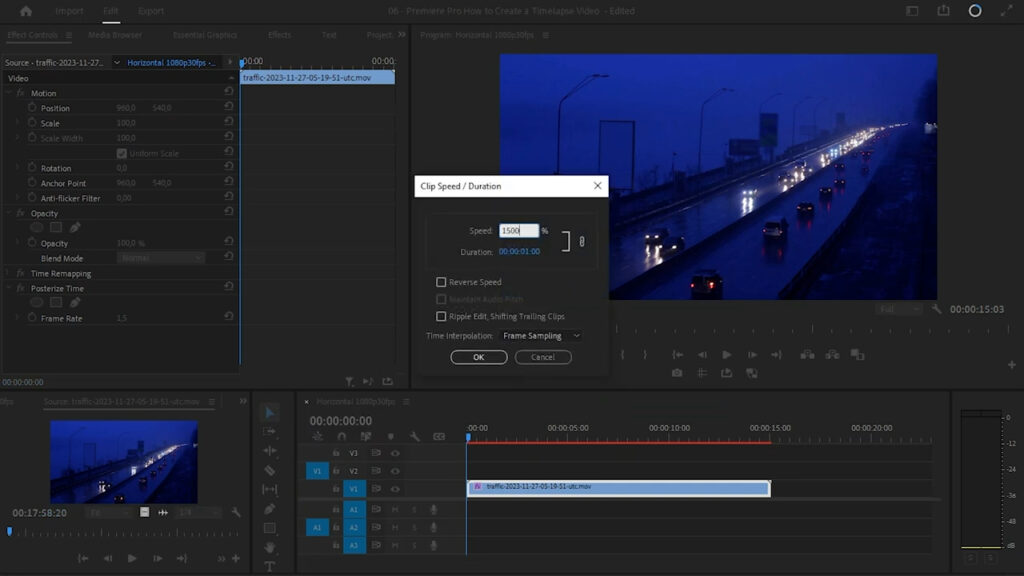
Task: Open the Blend Mode dropdown
Action: click(x=161, y=258)
